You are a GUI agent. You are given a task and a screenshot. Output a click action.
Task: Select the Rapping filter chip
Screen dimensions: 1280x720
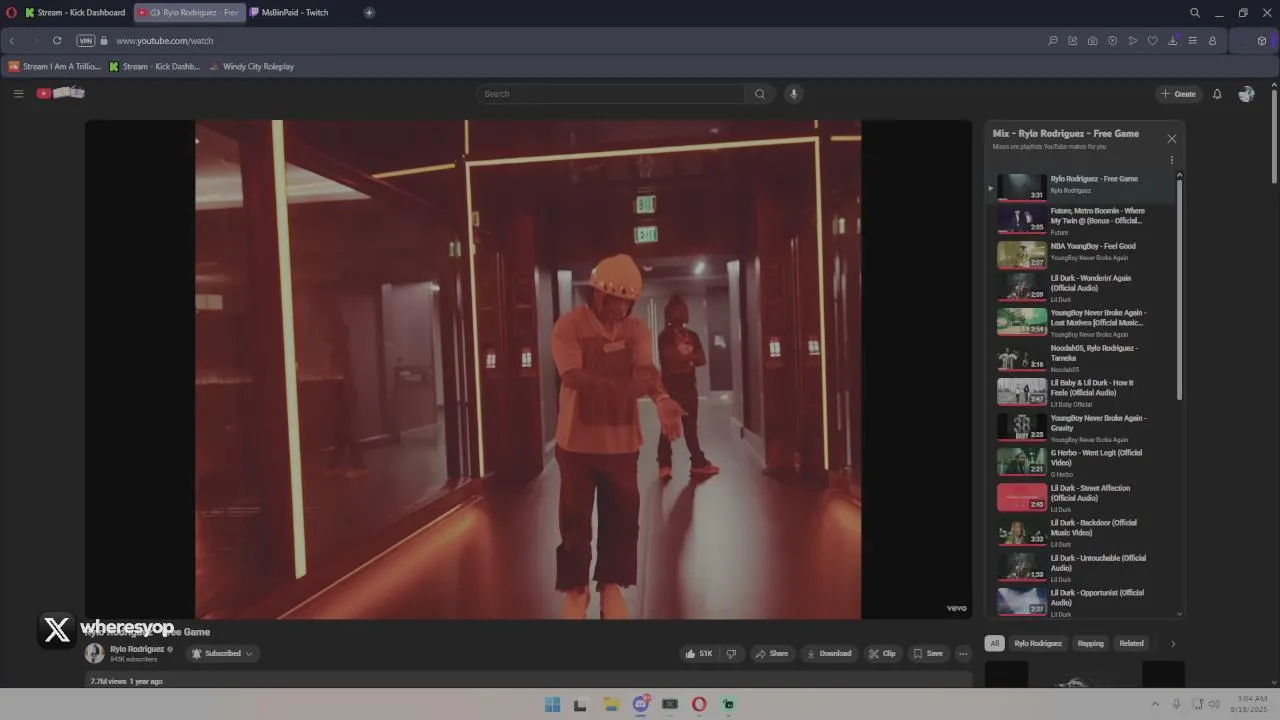pyautogui.click(x=1090, y=643)
